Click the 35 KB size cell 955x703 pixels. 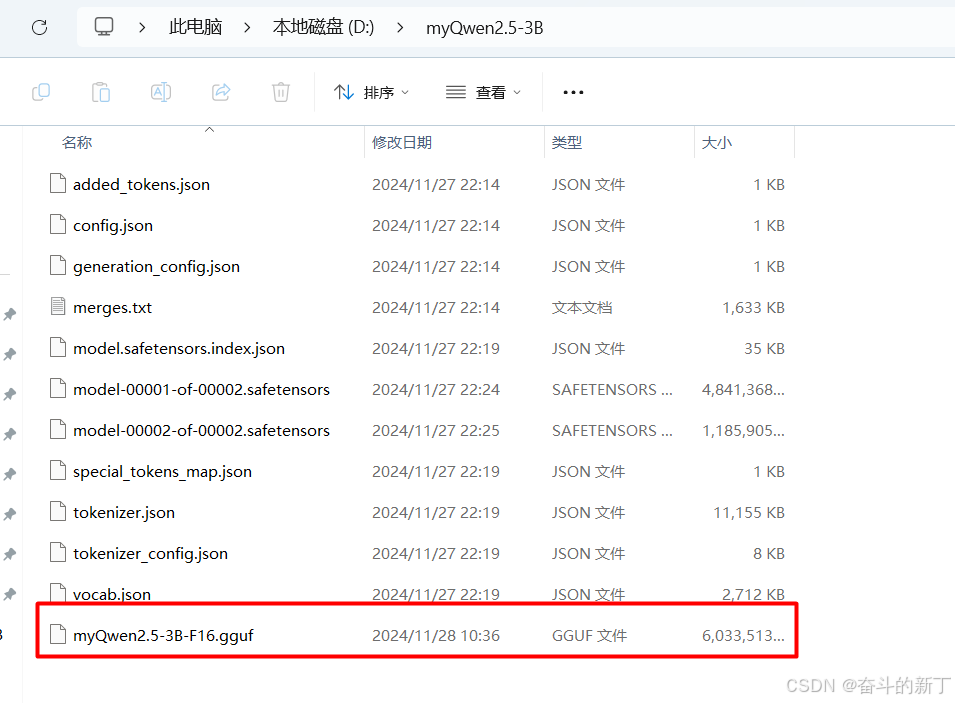point(764,348)
